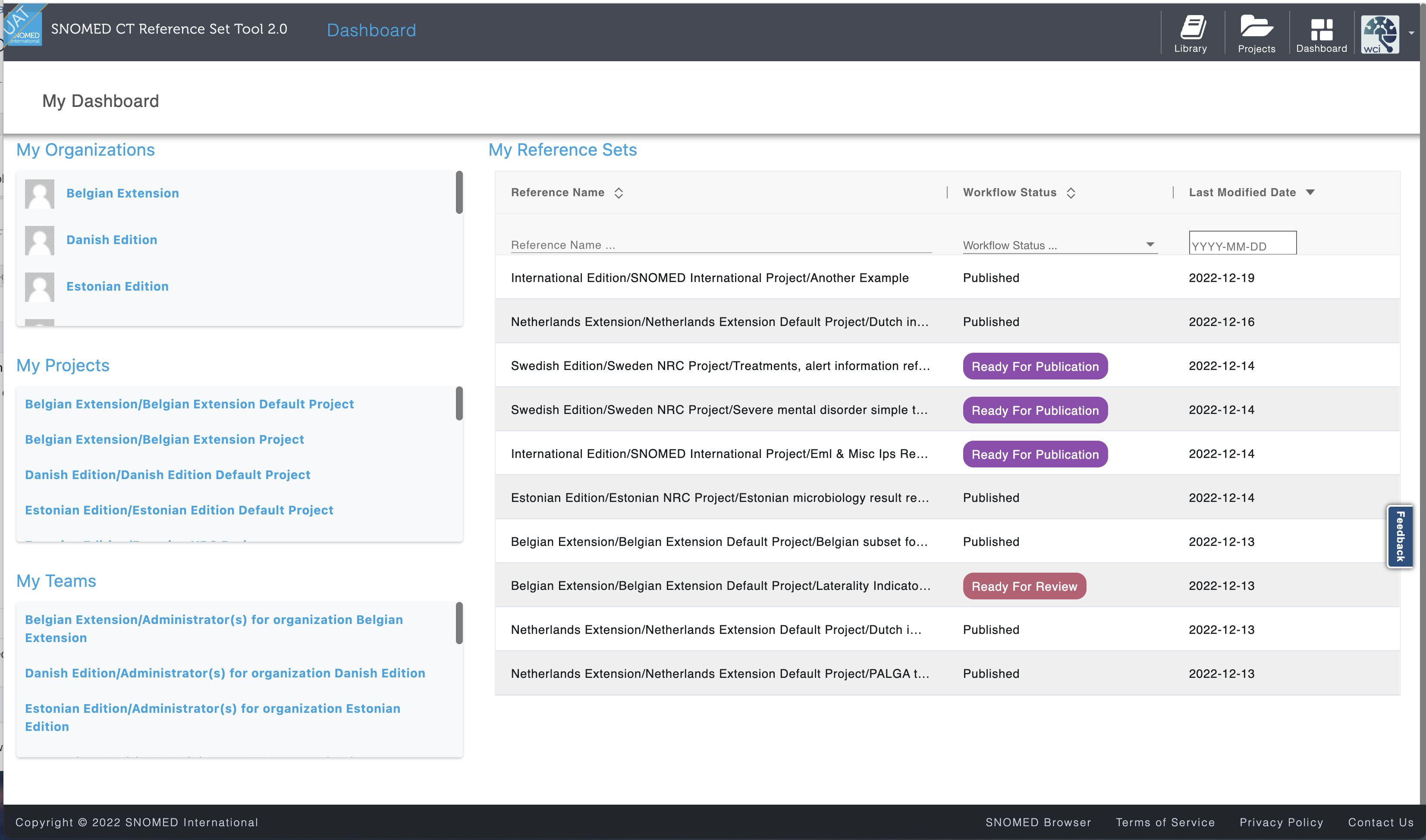
Task: Sort by Reference Name column arrows
Action: (619, 193)
